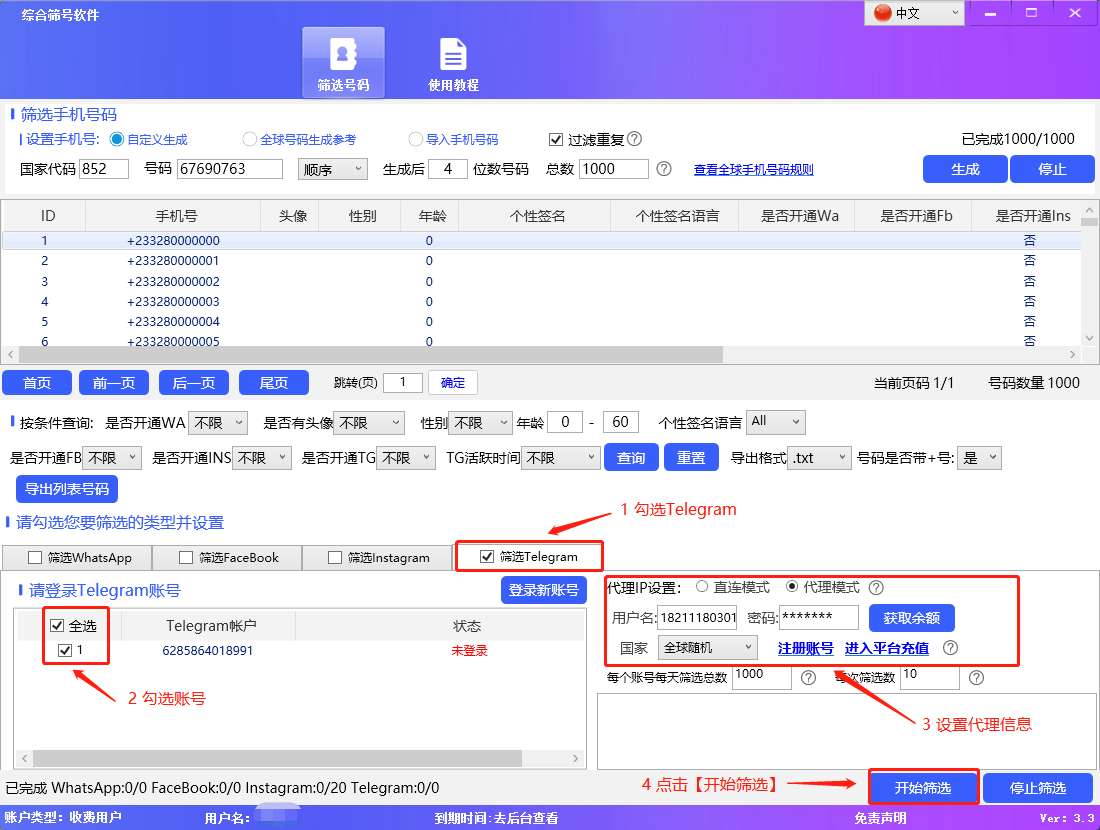Click help icon beside 过滤重复 checkbox
1100x830 pixels.
tap(636, 139)
